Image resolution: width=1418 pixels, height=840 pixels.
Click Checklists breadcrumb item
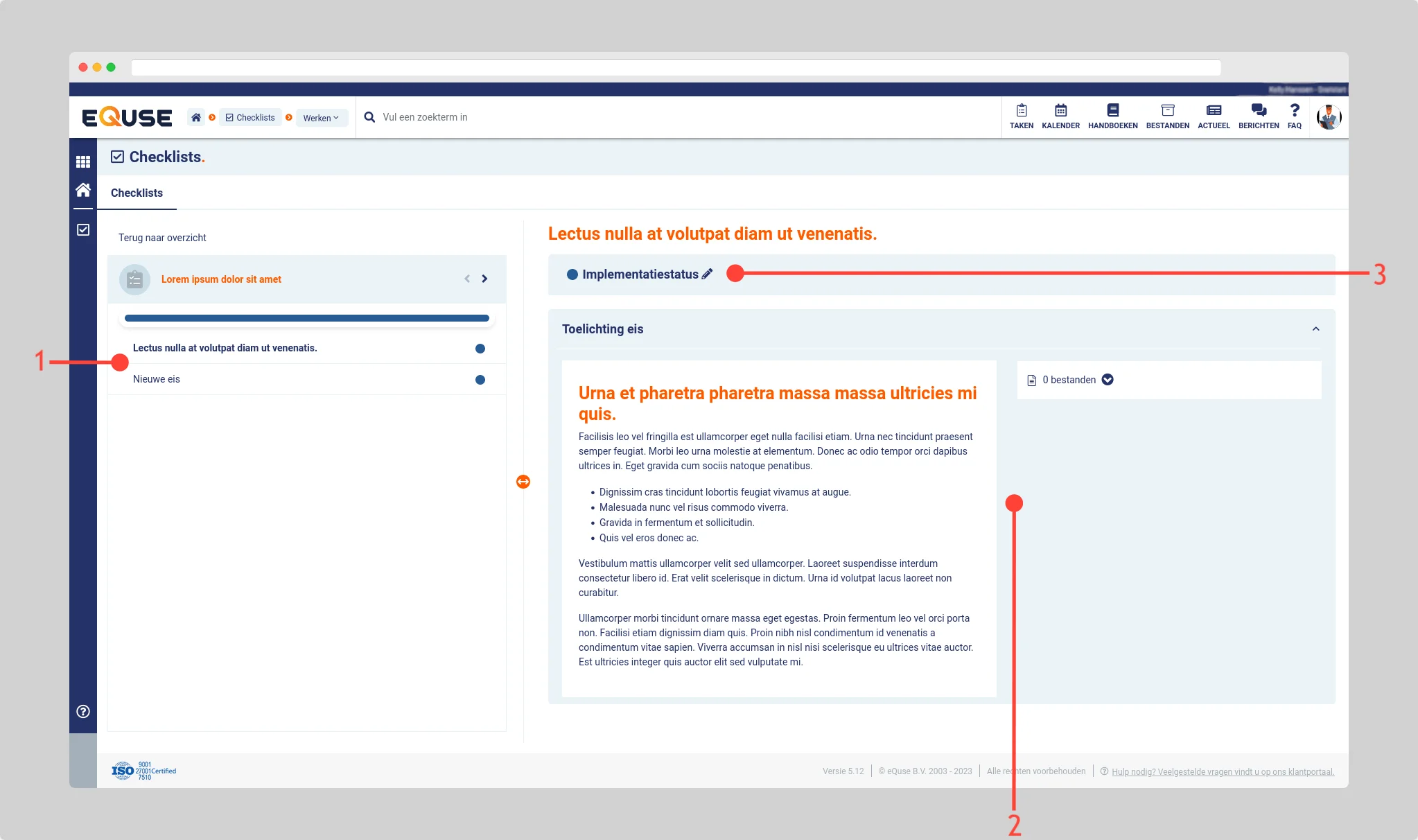pyautogui.click(x=250, y=118)
